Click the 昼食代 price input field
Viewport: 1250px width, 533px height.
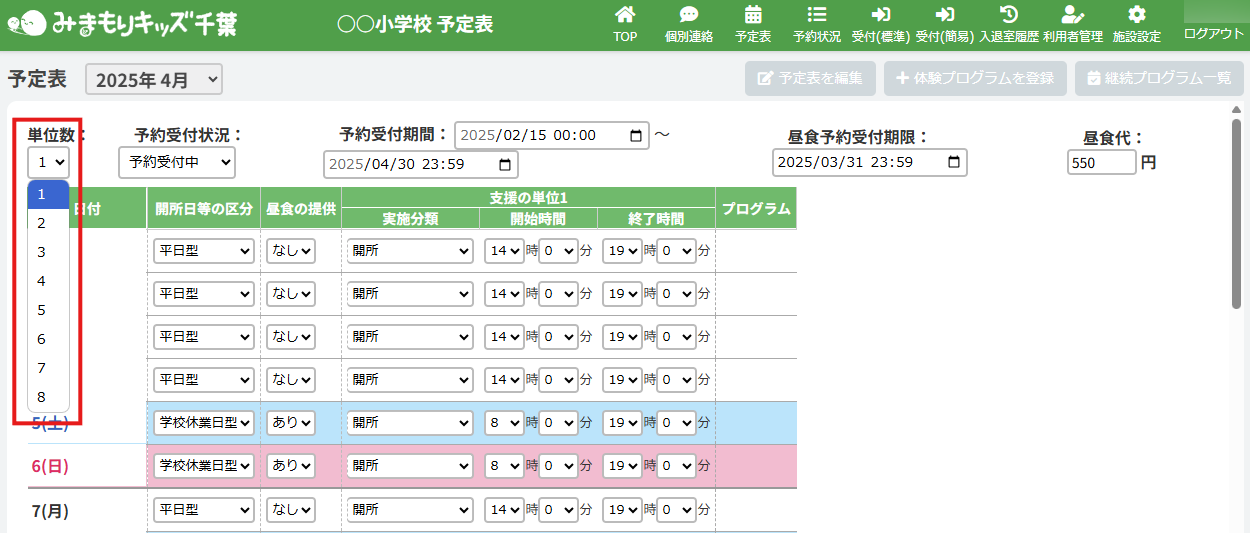[x=1101, y=162]
